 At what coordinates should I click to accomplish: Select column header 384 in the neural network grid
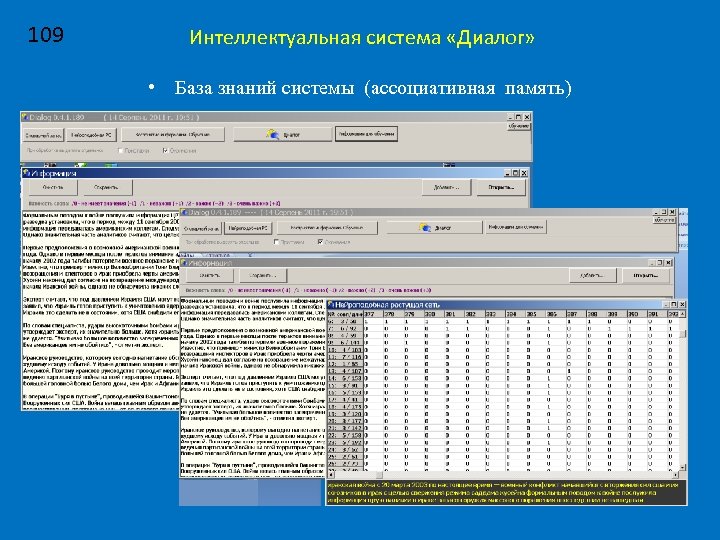click(x=515, y=314)
